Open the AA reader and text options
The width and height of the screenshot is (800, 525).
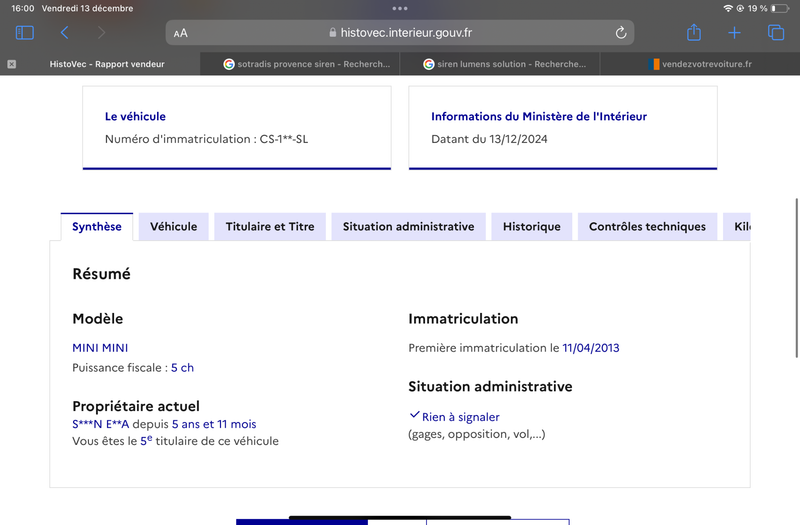181,33
